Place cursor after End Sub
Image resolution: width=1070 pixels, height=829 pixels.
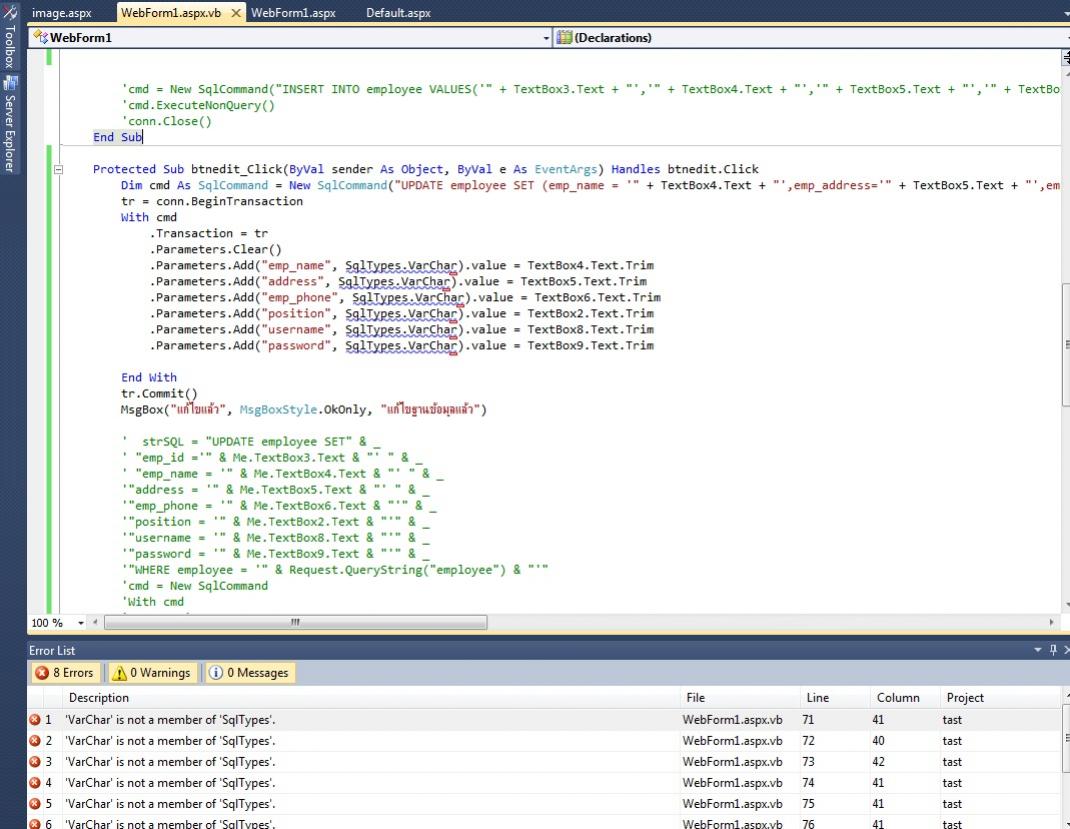pos(143,137)
